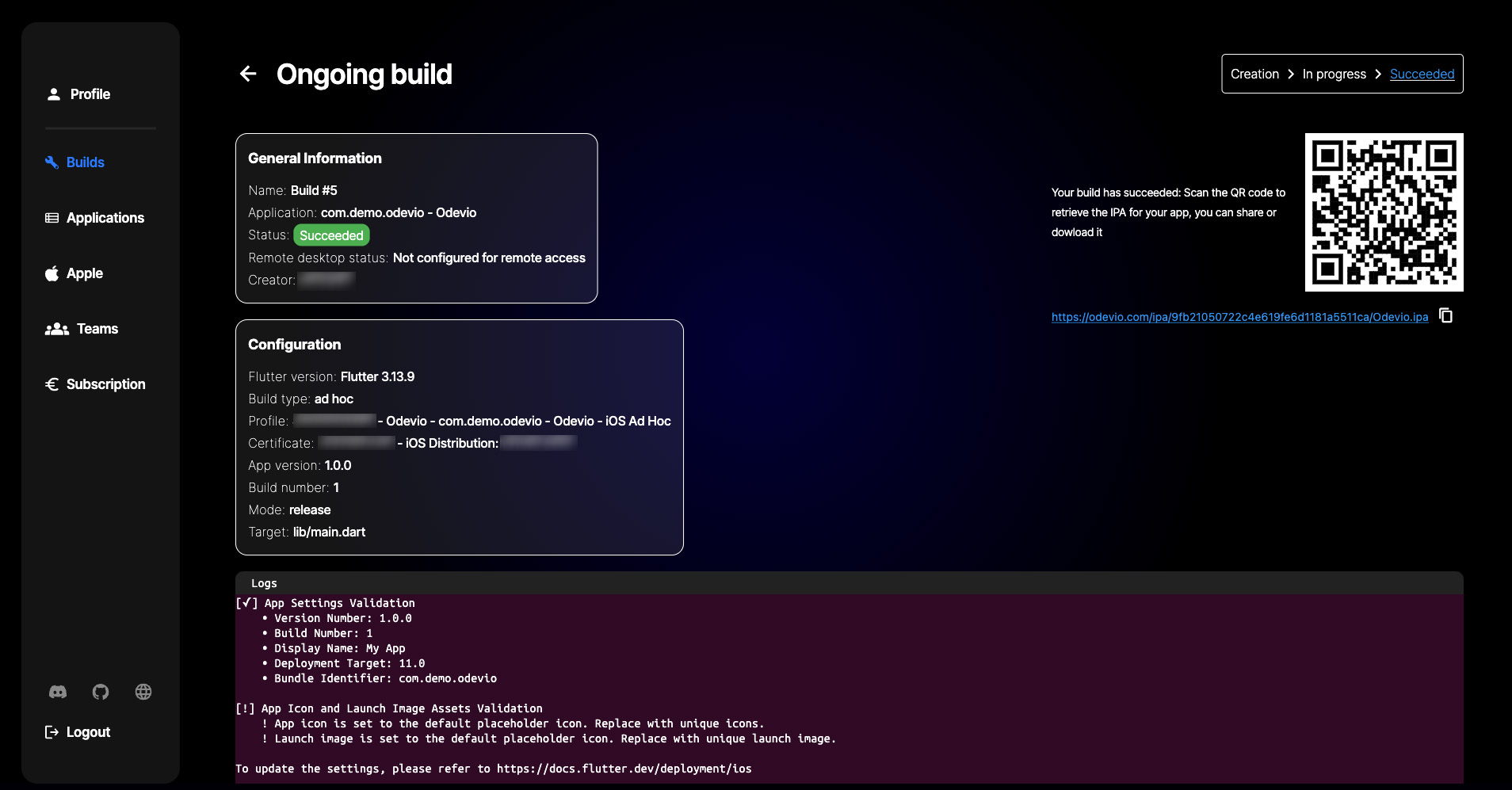Open the GitHub icon in the sidebar

101,692
